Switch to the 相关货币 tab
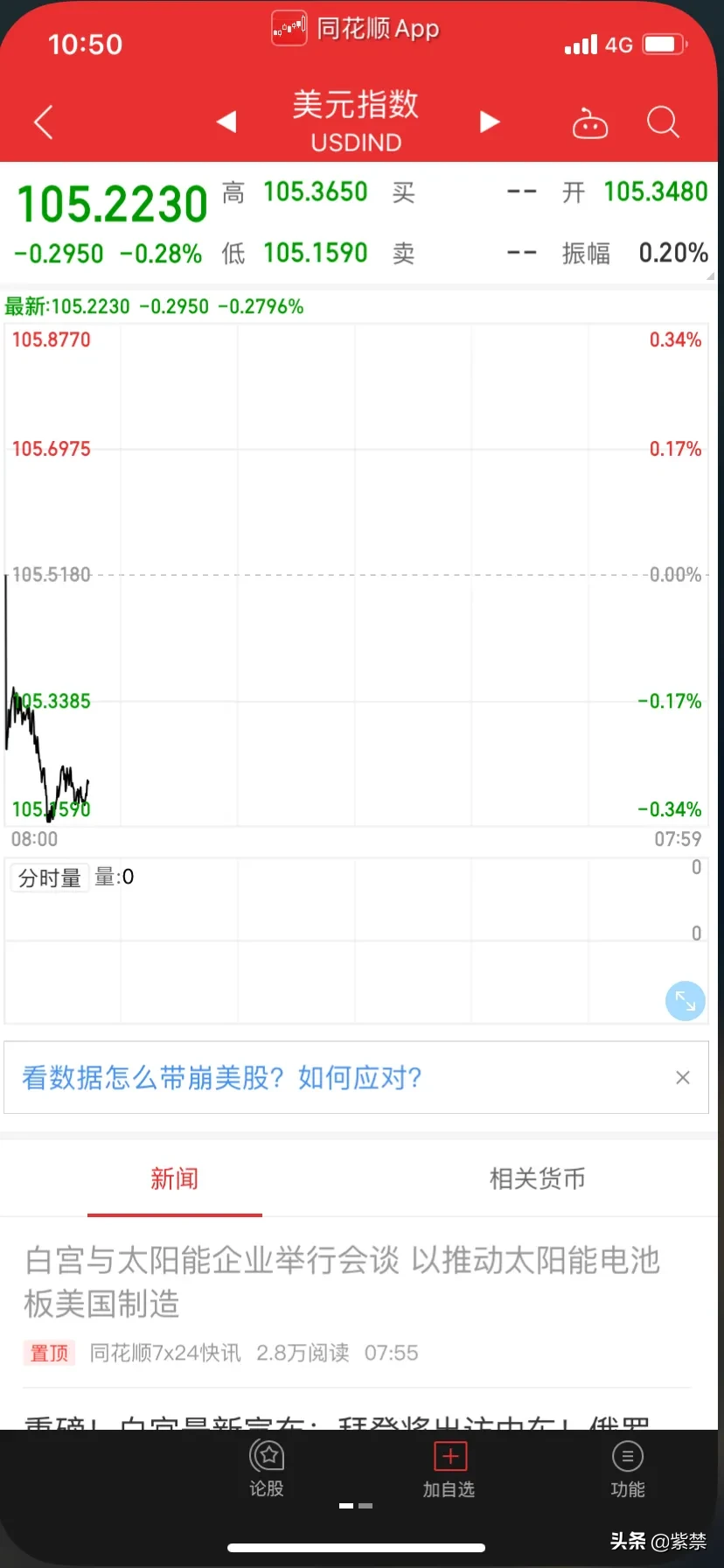724x1568 pixels. (537, 1179)
